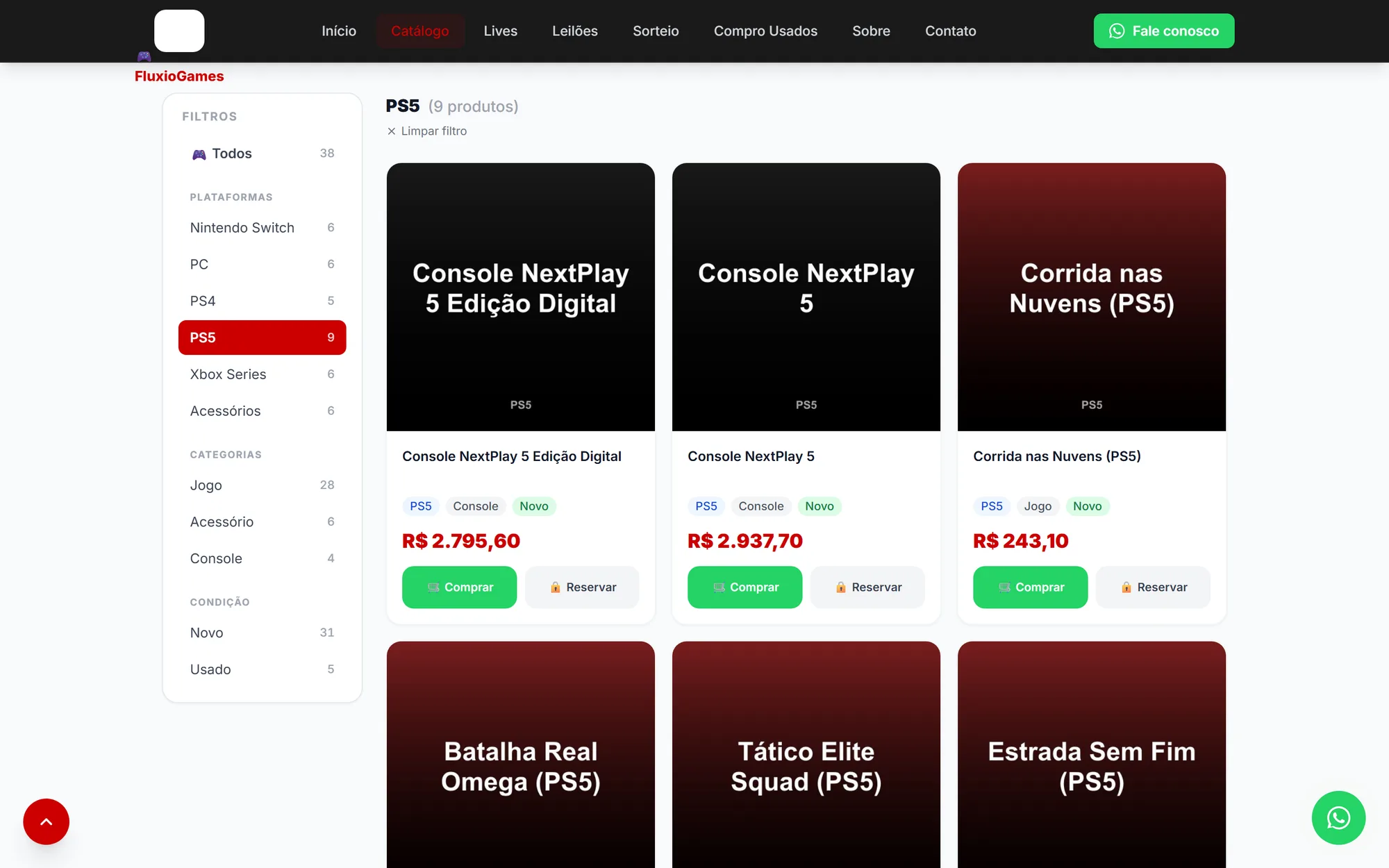Filter by PC platform
1389x868 pixels.
[x=262, y=265]
